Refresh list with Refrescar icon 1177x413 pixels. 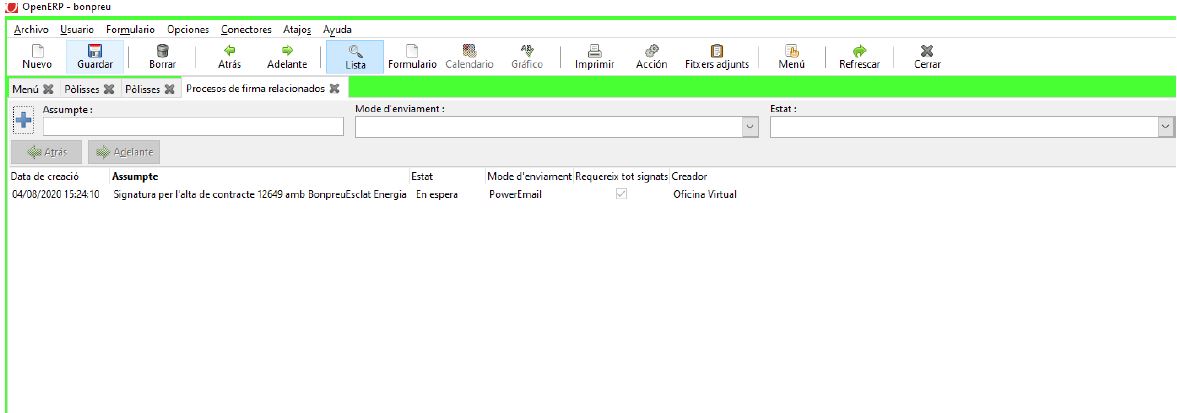[859, 57]
